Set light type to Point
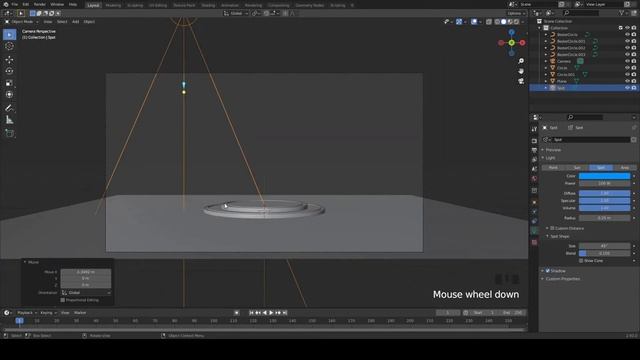This screenshot has width=640, height=360. (x=553, y=168)
